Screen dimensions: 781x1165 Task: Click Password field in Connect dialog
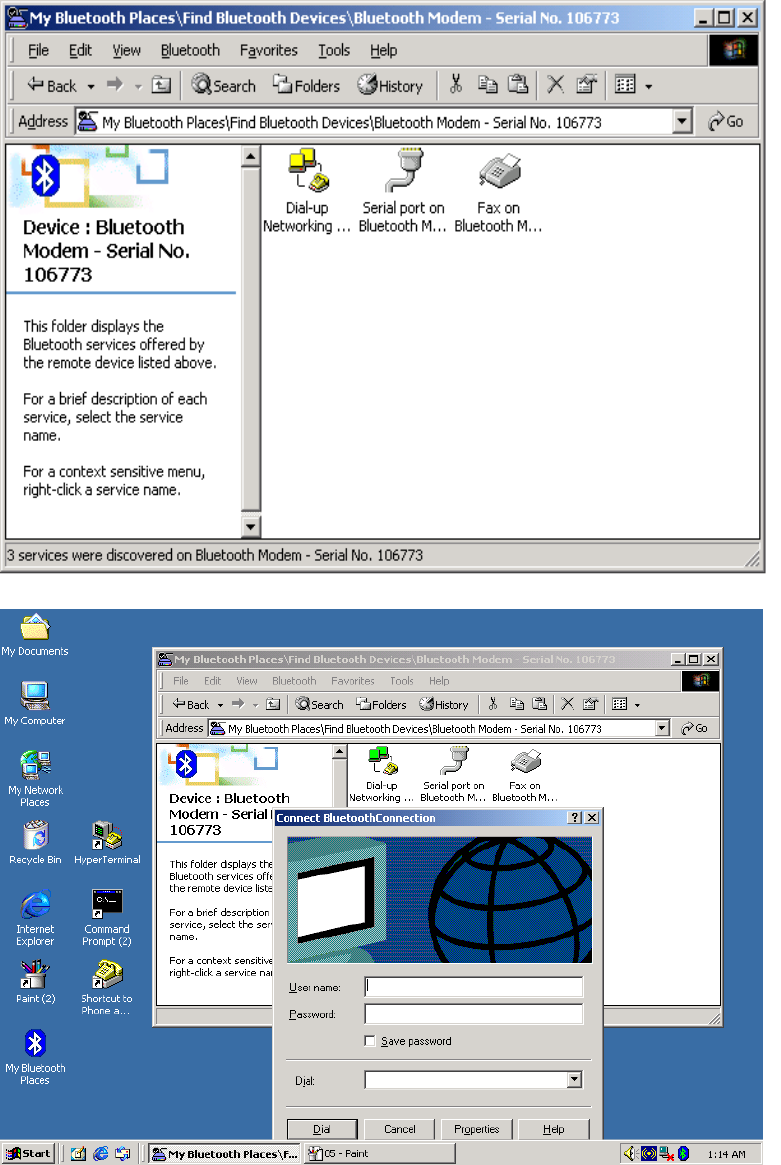[473, 1014]
